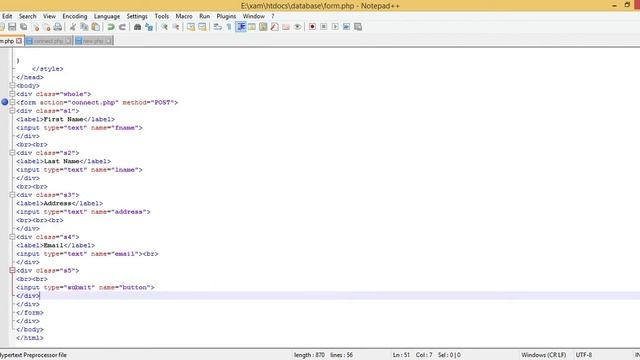Click Run Macro Multiple Times icon
This screenshot has width=640, height=360.
347,27
